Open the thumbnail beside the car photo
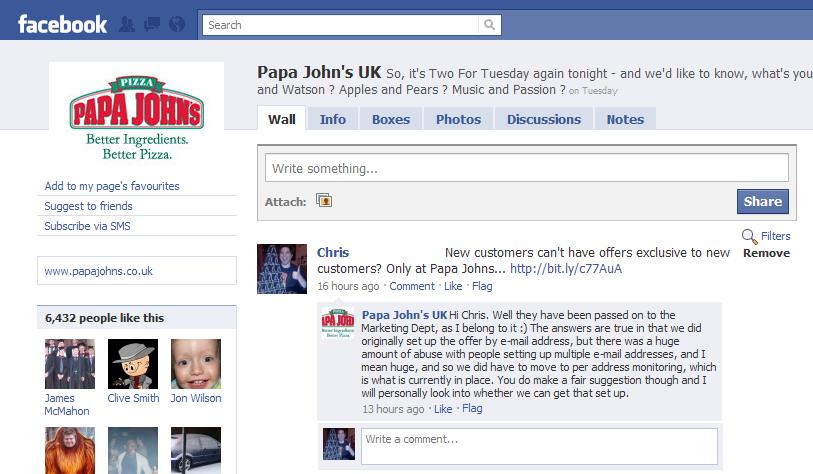This screenshot has width=813, height=474. (x=133, y=450)
